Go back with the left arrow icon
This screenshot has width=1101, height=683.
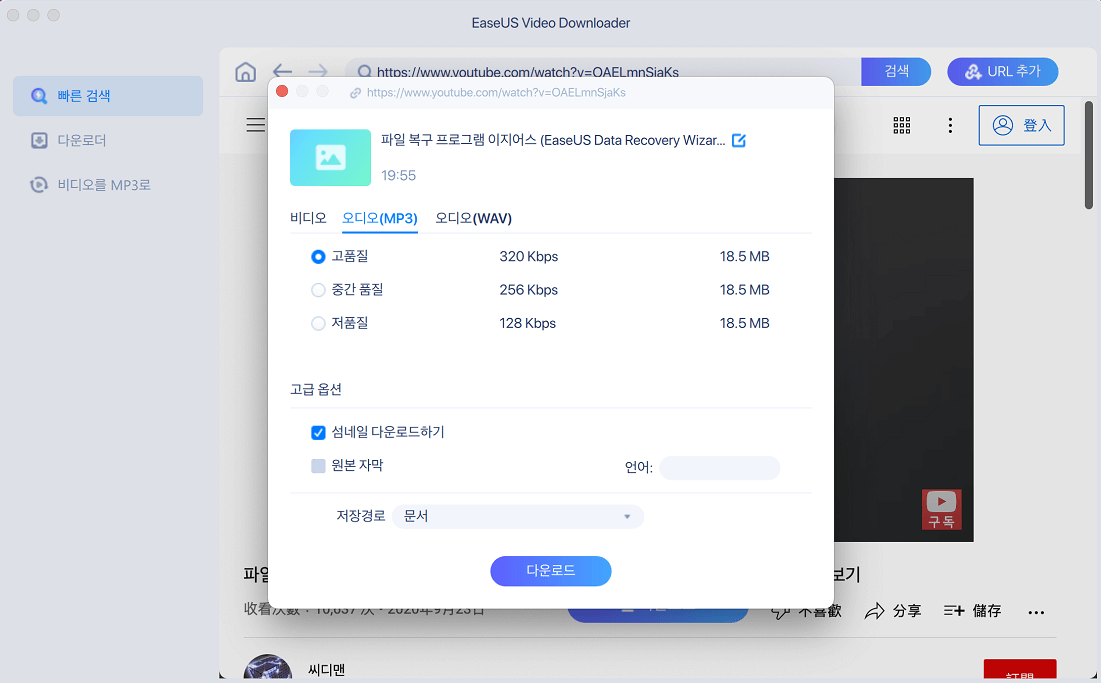click(282, 71)
